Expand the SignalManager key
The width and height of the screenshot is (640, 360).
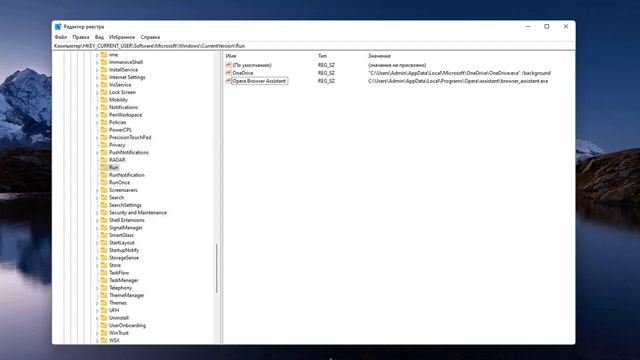[x=97, y=228]
